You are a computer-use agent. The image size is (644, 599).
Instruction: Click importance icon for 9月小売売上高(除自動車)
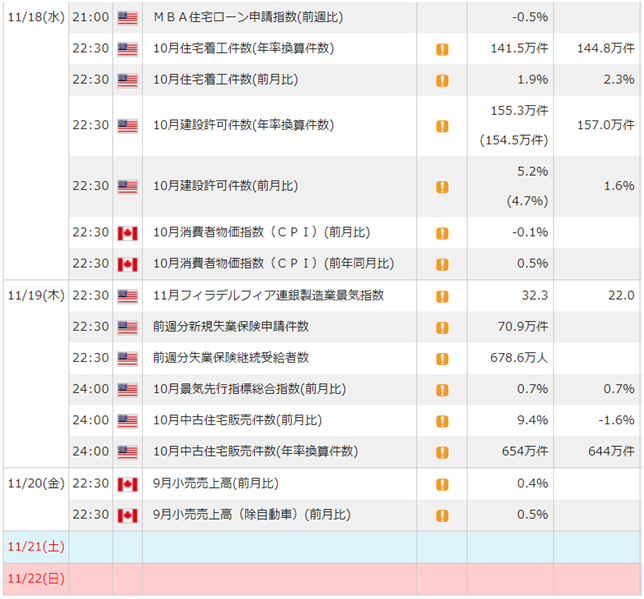pos(442,516)
